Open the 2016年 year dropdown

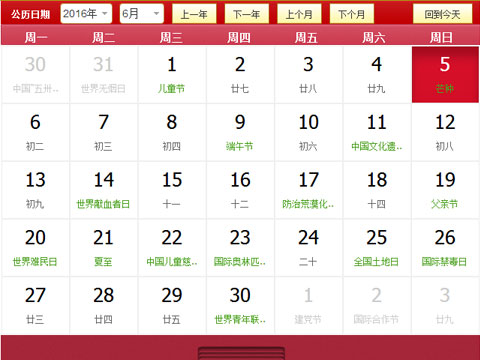click(86, 14)
